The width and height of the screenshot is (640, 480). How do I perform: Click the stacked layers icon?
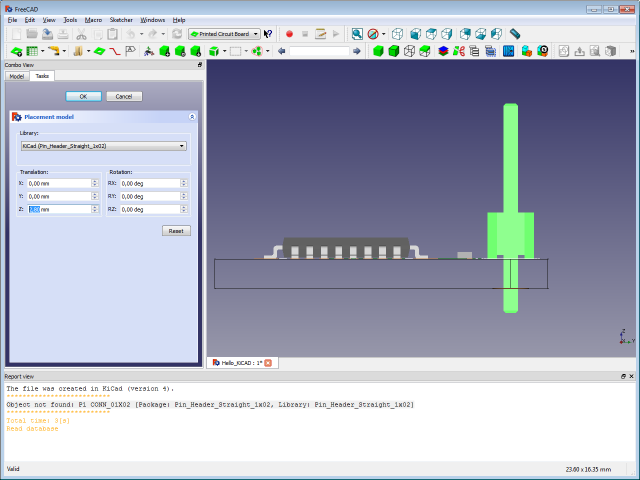443,51
